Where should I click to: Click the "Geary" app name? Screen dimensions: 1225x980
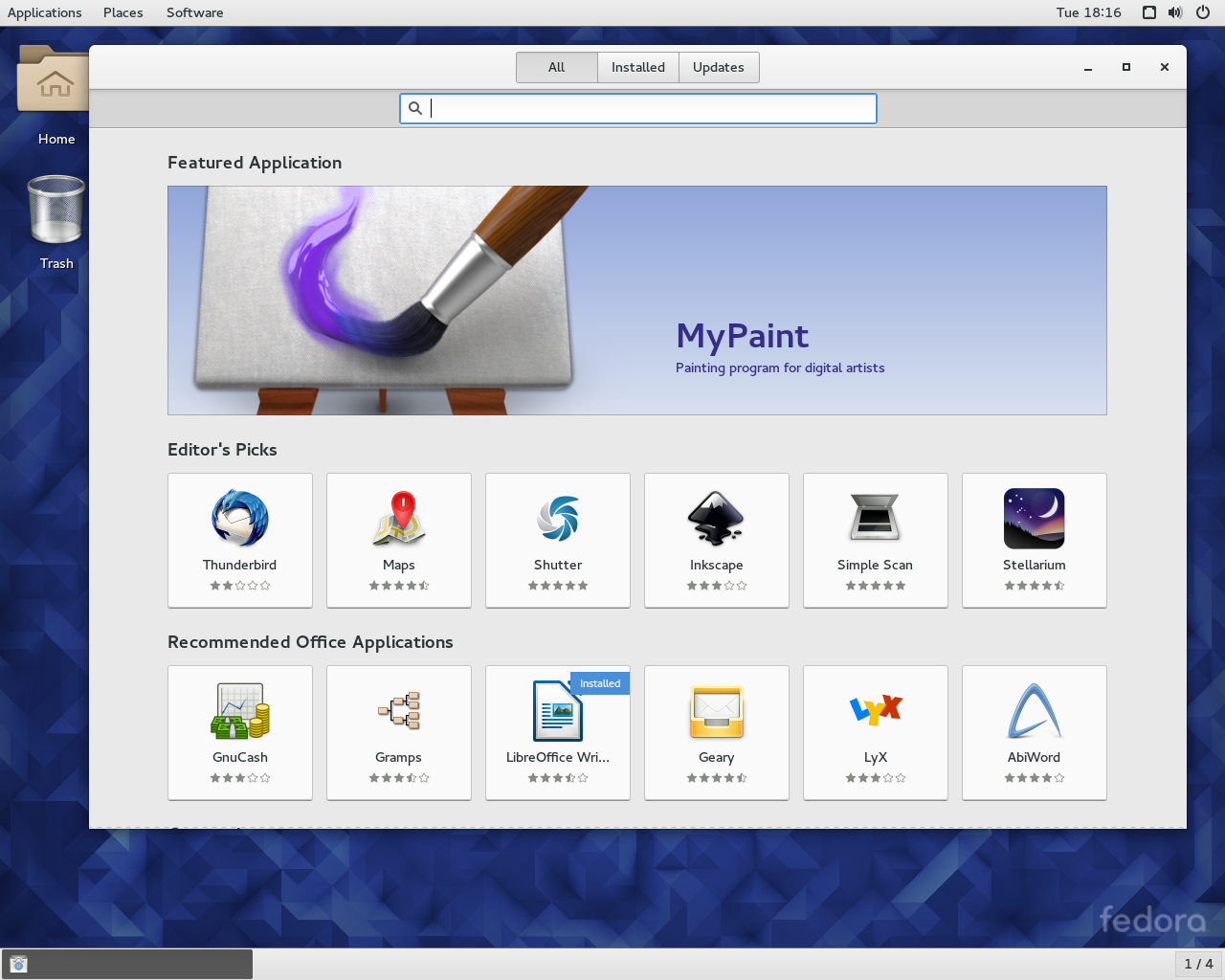[717, 757]
